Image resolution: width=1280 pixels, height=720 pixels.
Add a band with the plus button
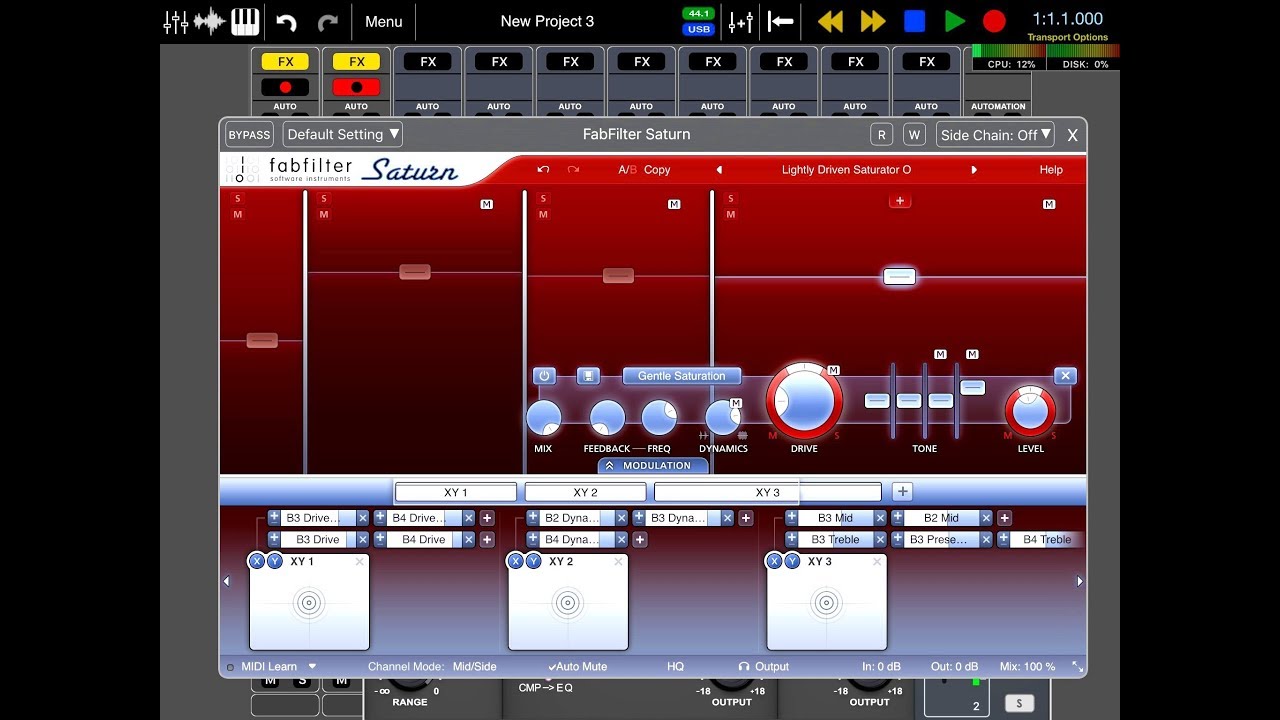899,201
